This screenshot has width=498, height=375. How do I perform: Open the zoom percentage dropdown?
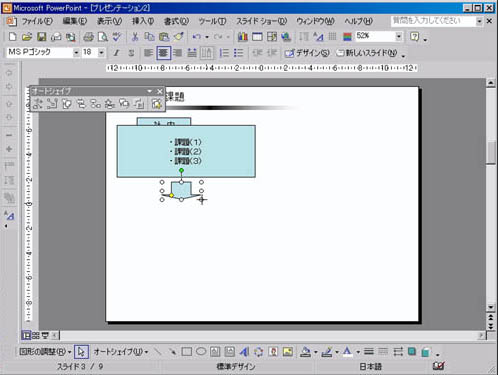(x=399, y=36)
